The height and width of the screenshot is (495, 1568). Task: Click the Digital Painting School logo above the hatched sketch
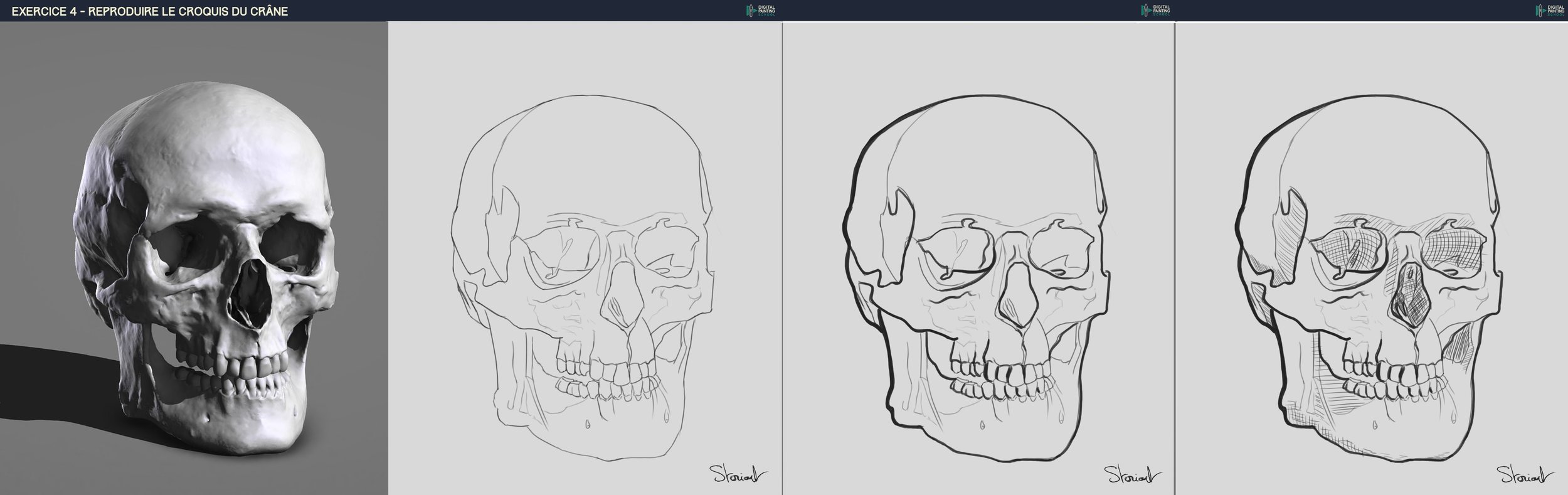1549,10
